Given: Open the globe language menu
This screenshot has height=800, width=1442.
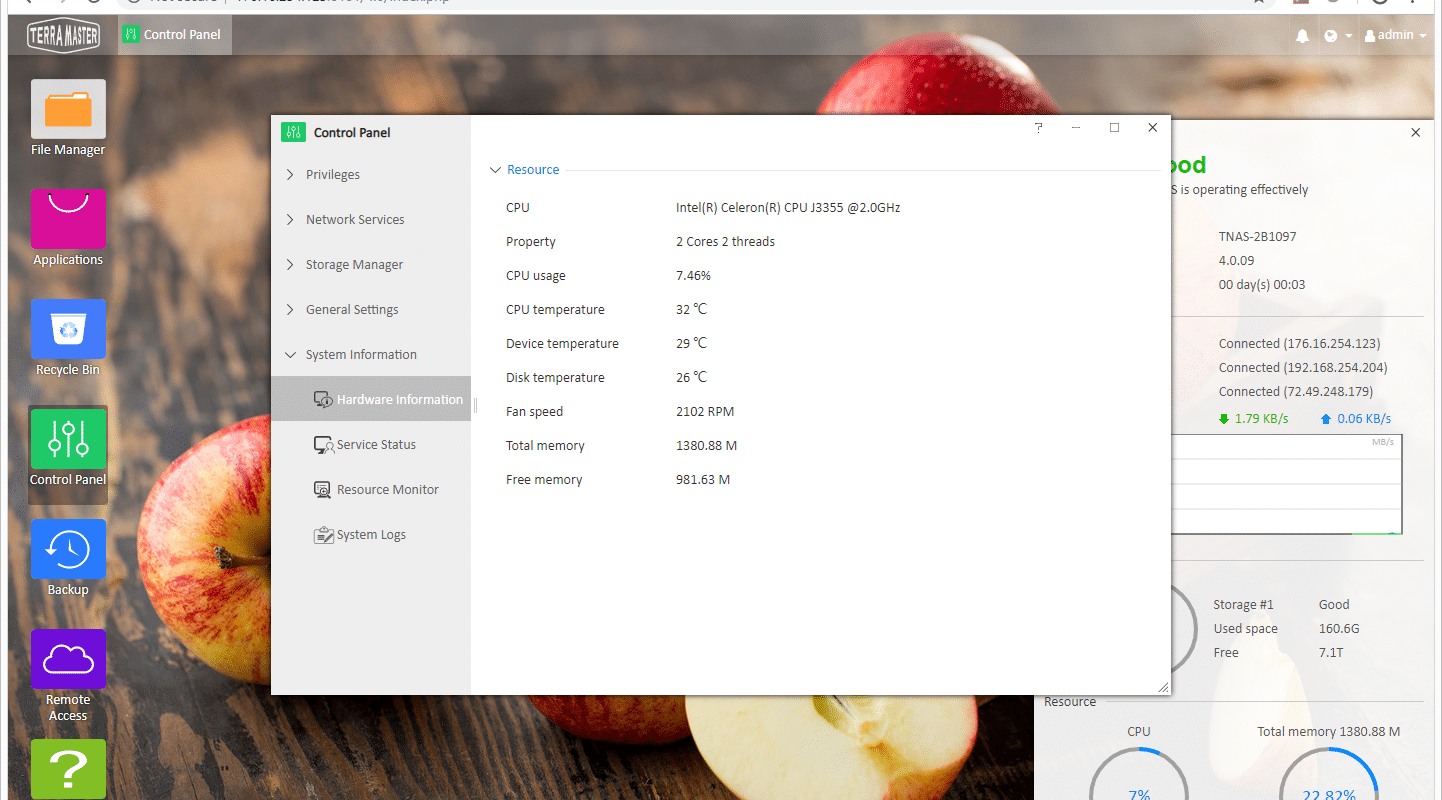Looking at the screenshot, I should 1337,36.
